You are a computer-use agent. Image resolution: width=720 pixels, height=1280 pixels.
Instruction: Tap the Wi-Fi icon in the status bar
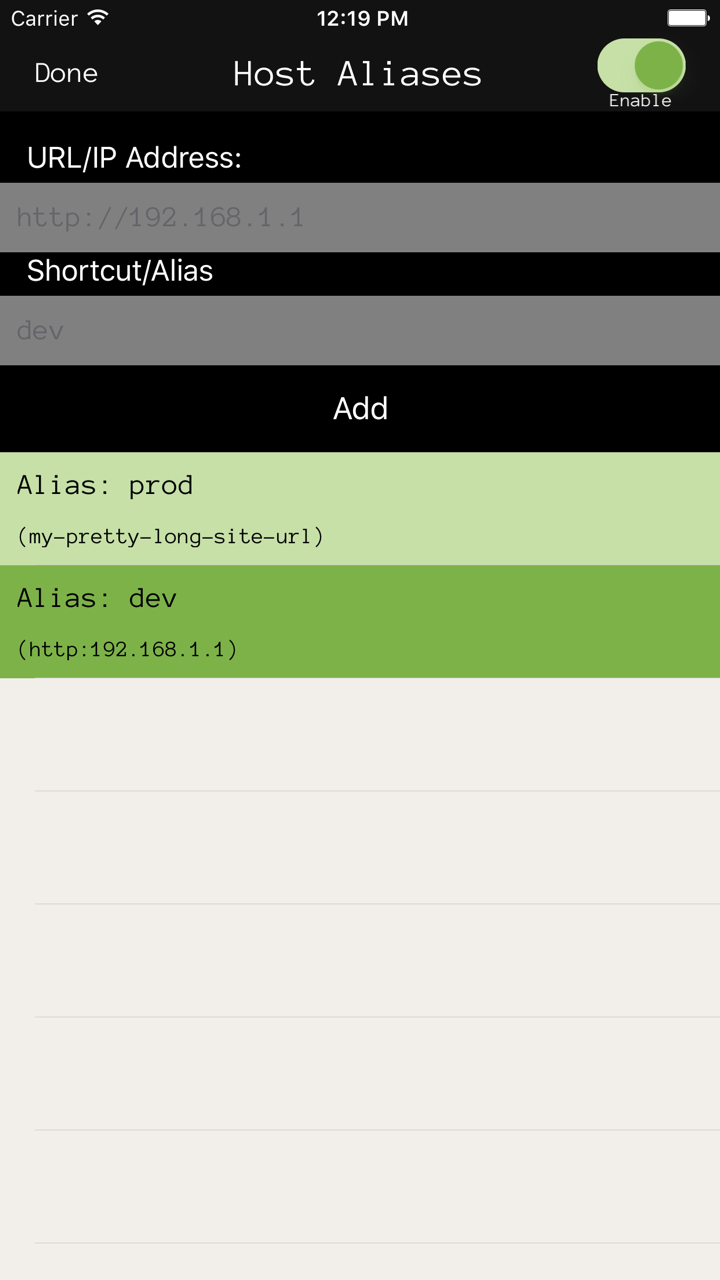click(x=96, y=17)
